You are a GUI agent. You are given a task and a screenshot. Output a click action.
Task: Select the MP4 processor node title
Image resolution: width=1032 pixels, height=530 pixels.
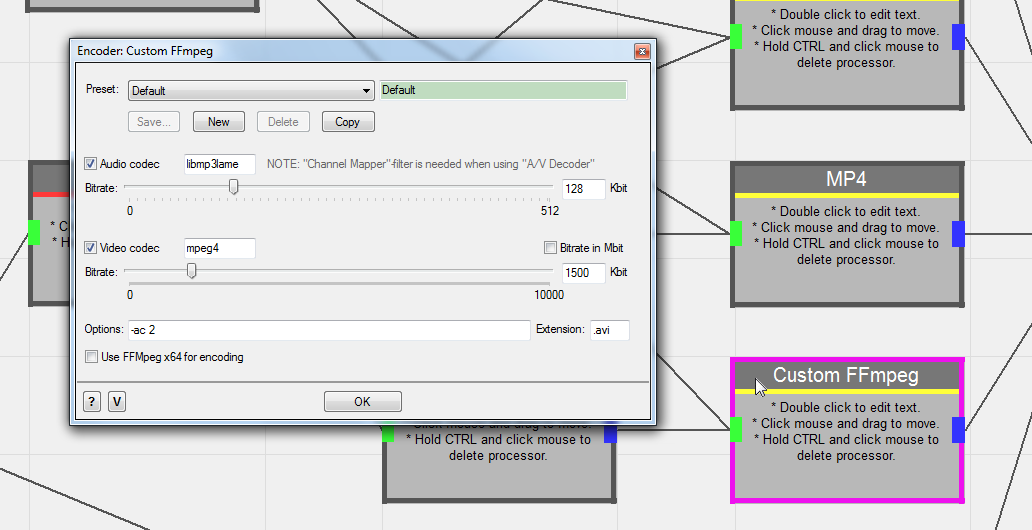click(x=846, y=179)
